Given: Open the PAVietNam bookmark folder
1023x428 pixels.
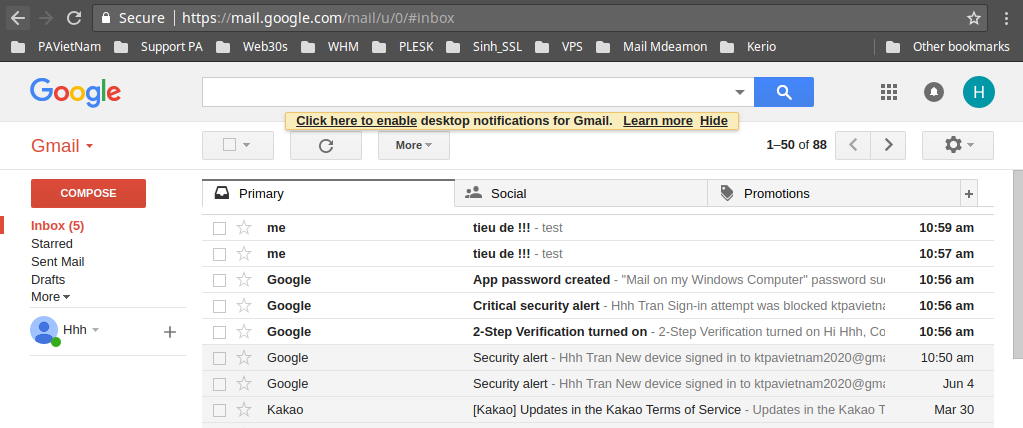Looking at the screenshot, I should (x=57, y=47).
